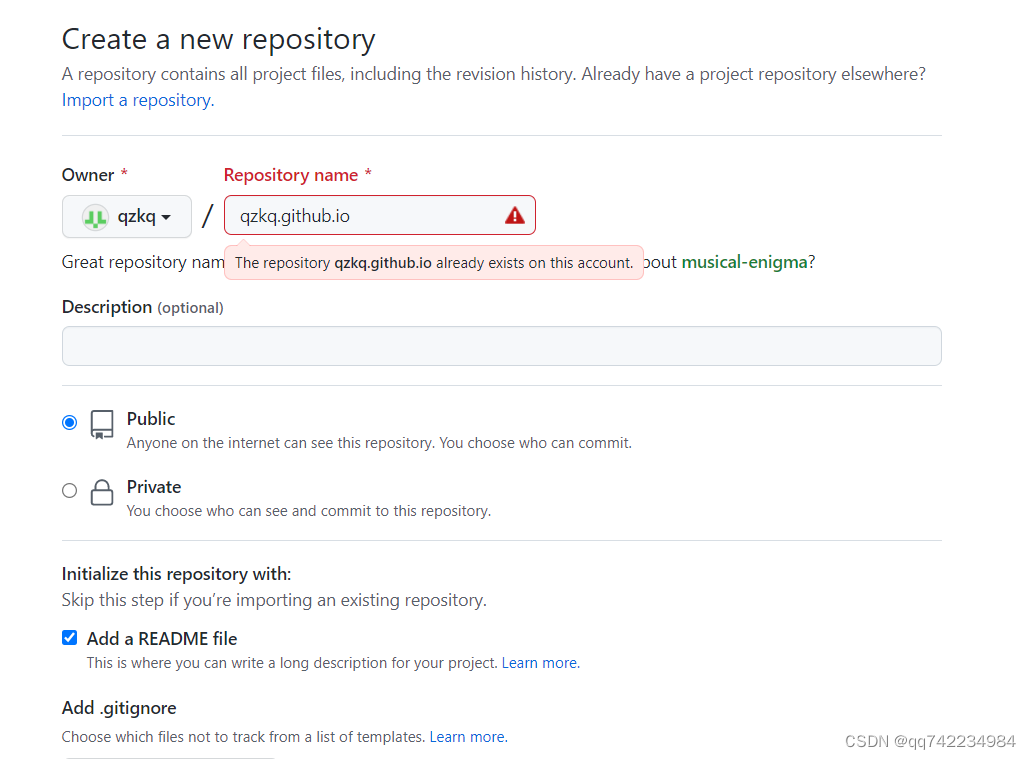Open Learn more link for README description
This screenshot has height=759, width=1031.
click(539, 663)
